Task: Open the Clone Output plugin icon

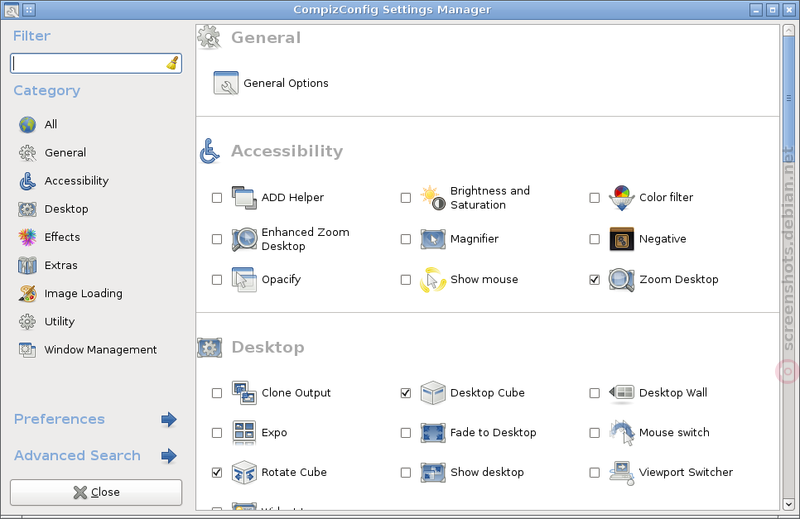Action: [244, 393]
